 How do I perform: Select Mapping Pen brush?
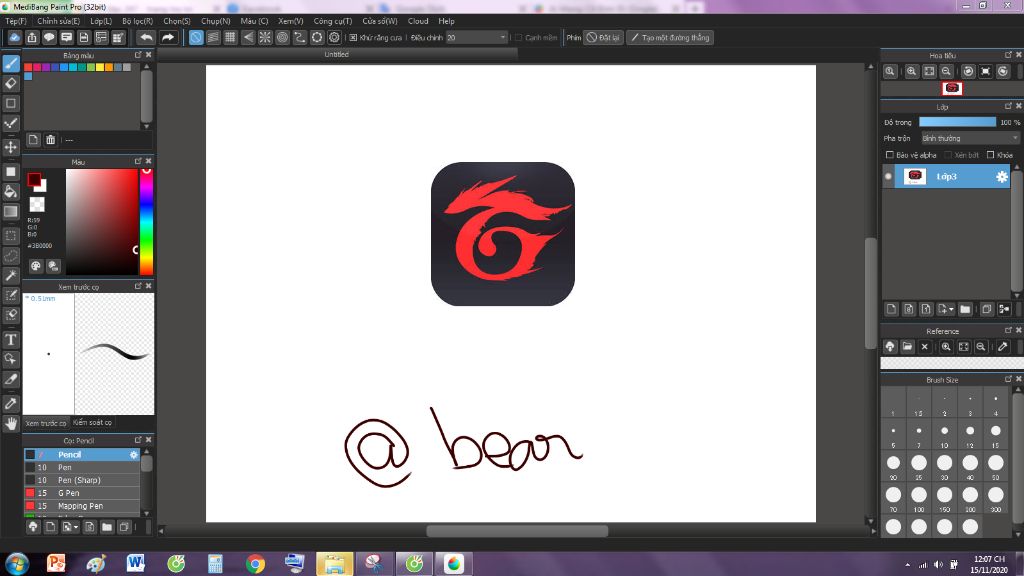(82, 506)
